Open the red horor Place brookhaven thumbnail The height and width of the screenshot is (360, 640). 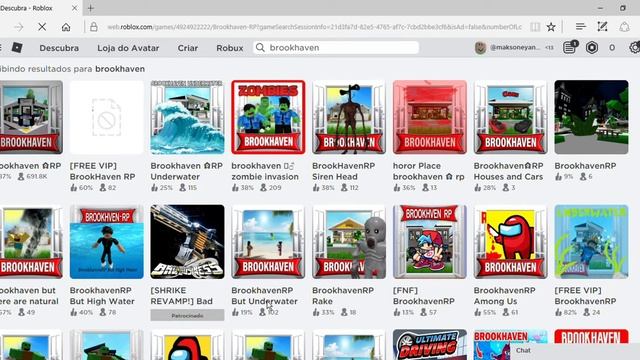tap(430, 117)
